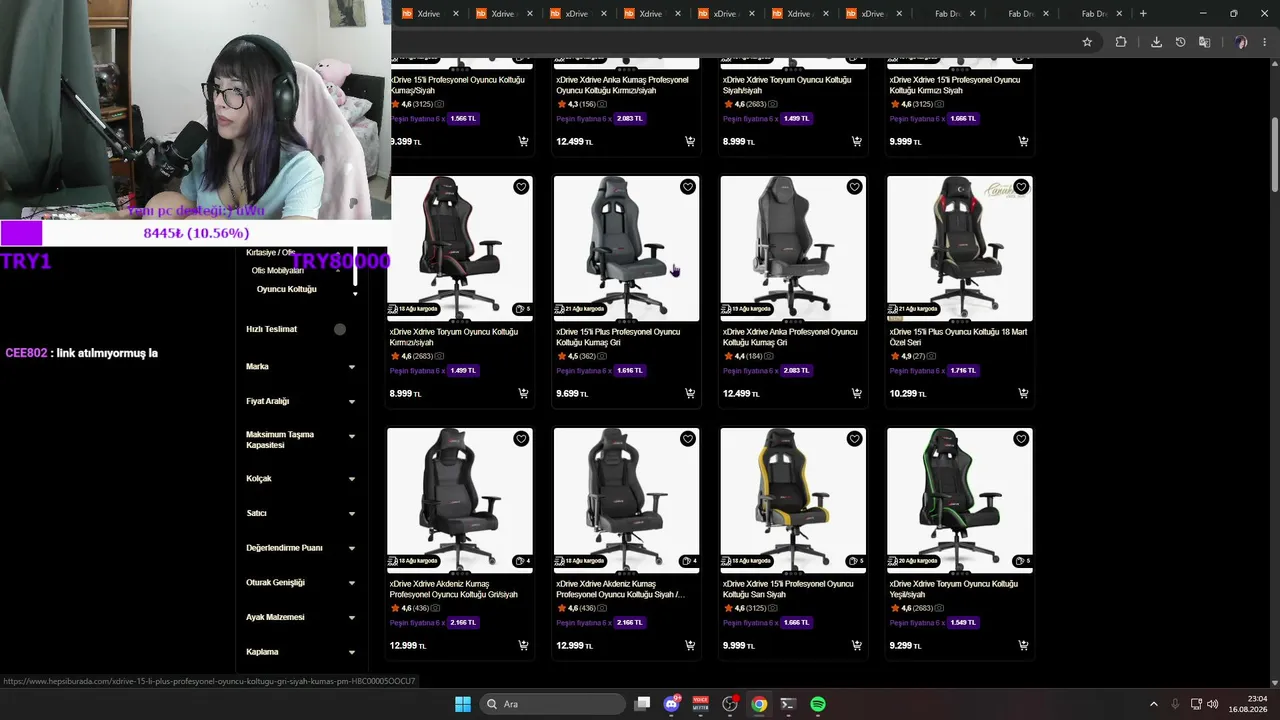Heart the 18 Mart Özel Seri chair
Screen dimensions: 1280x720
tap(1021, 187)
